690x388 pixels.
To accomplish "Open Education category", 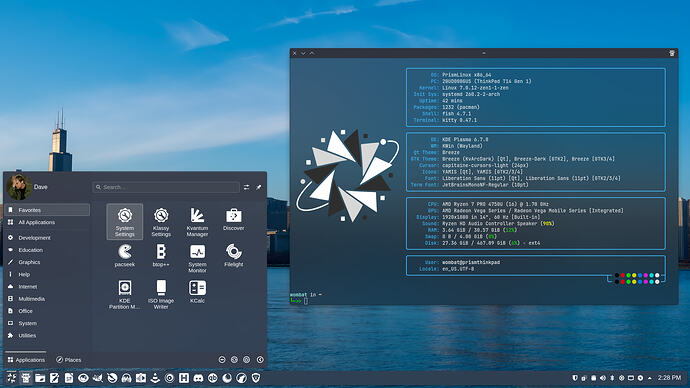I will point(48,250).
